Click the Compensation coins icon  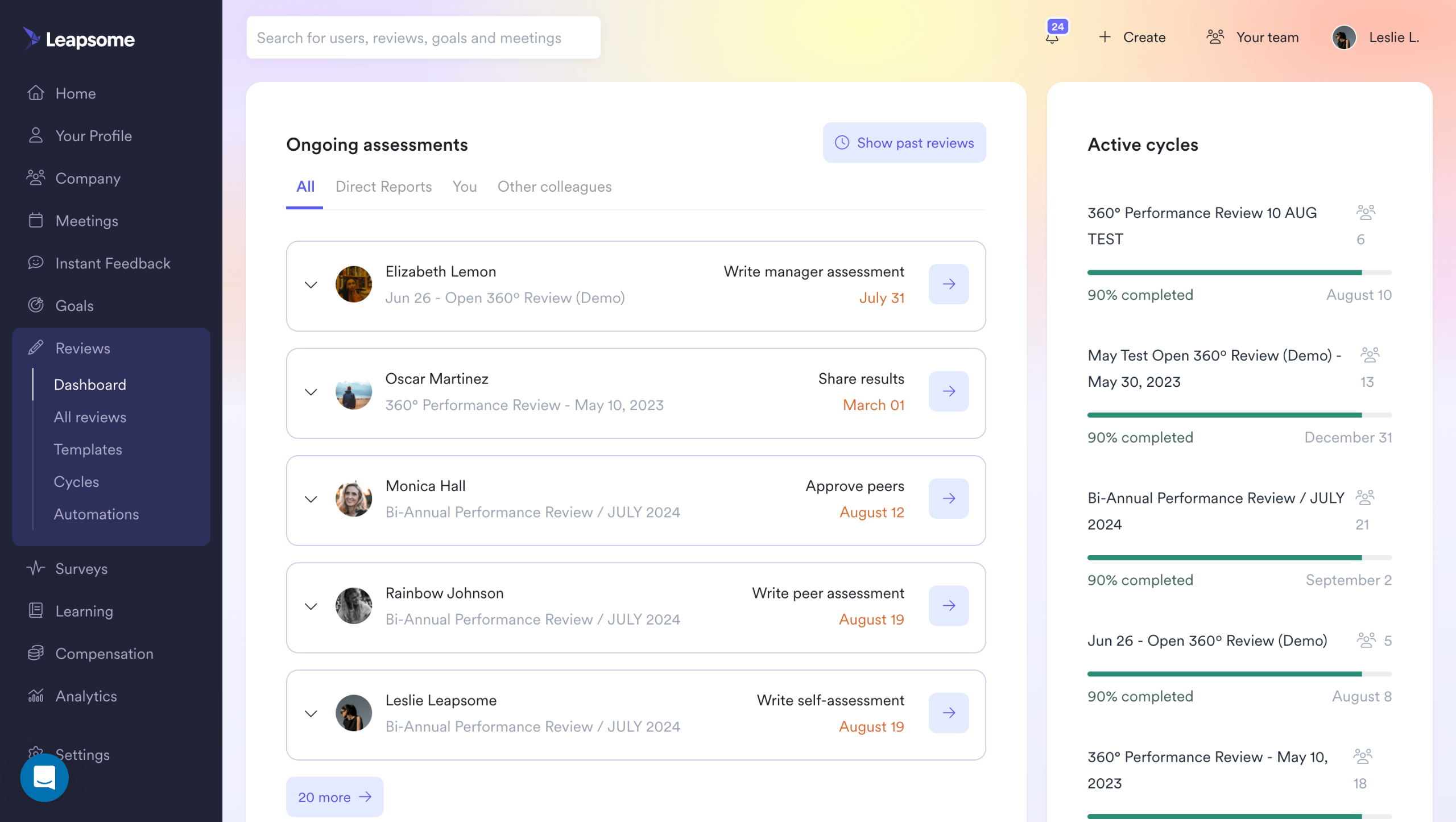[x=36, y=653]
